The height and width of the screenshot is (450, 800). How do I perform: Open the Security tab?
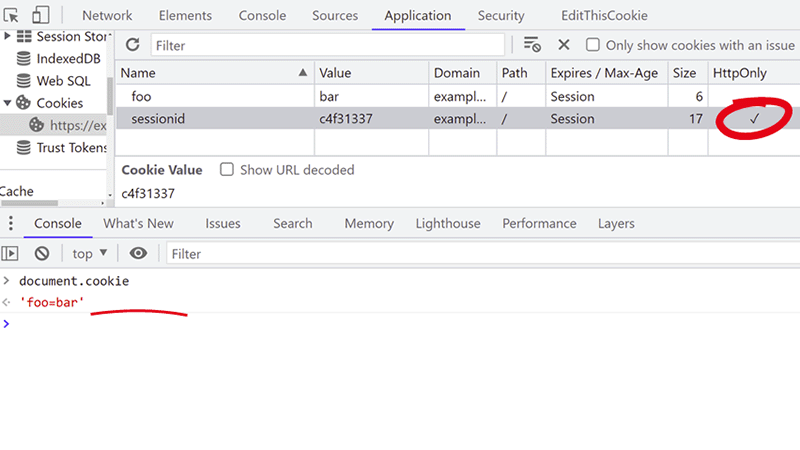click(x=501, y=15)
